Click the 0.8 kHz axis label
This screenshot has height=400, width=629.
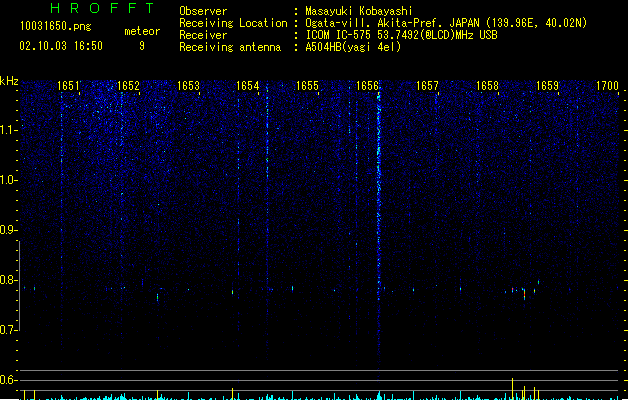(8, 280)
